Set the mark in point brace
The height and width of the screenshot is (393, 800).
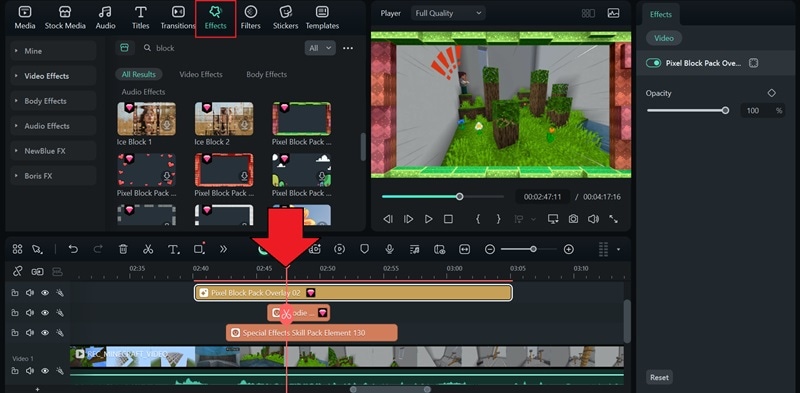[478, 219]
